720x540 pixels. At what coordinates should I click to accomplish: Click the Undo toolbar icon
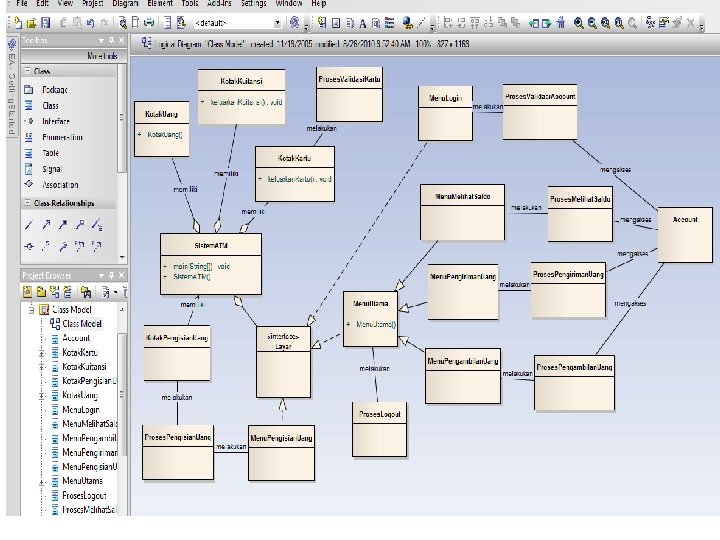point(90,22)
